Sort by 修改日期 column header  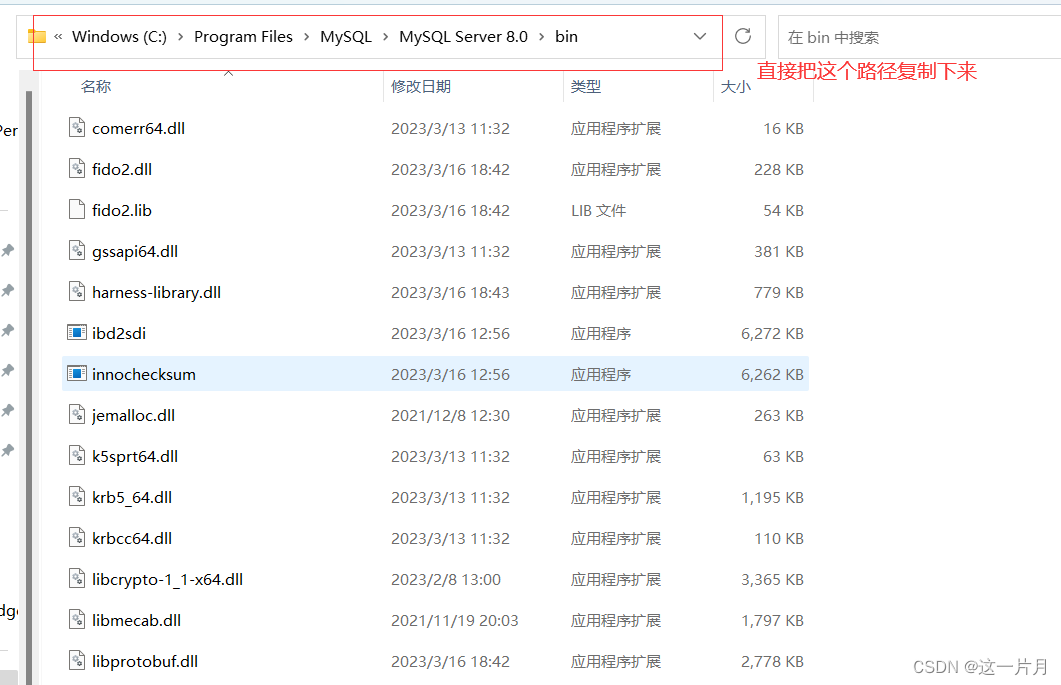pyautogui.click(x=421, y=87)
